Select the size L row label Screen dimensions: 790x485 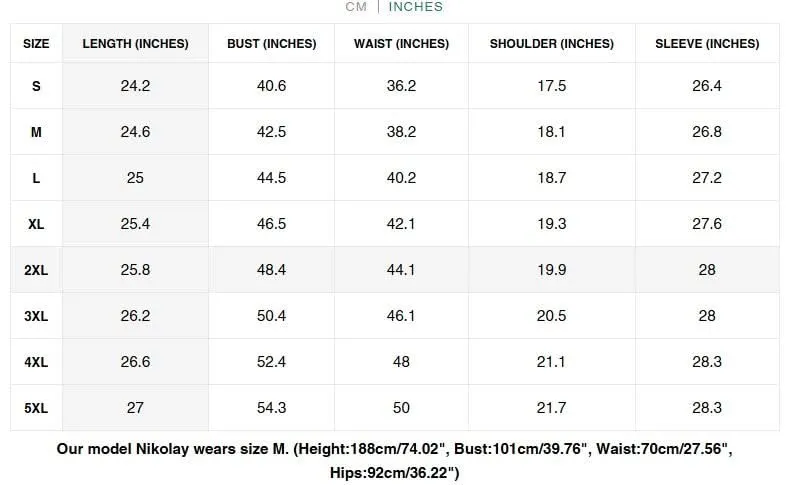tap(36, 178)
